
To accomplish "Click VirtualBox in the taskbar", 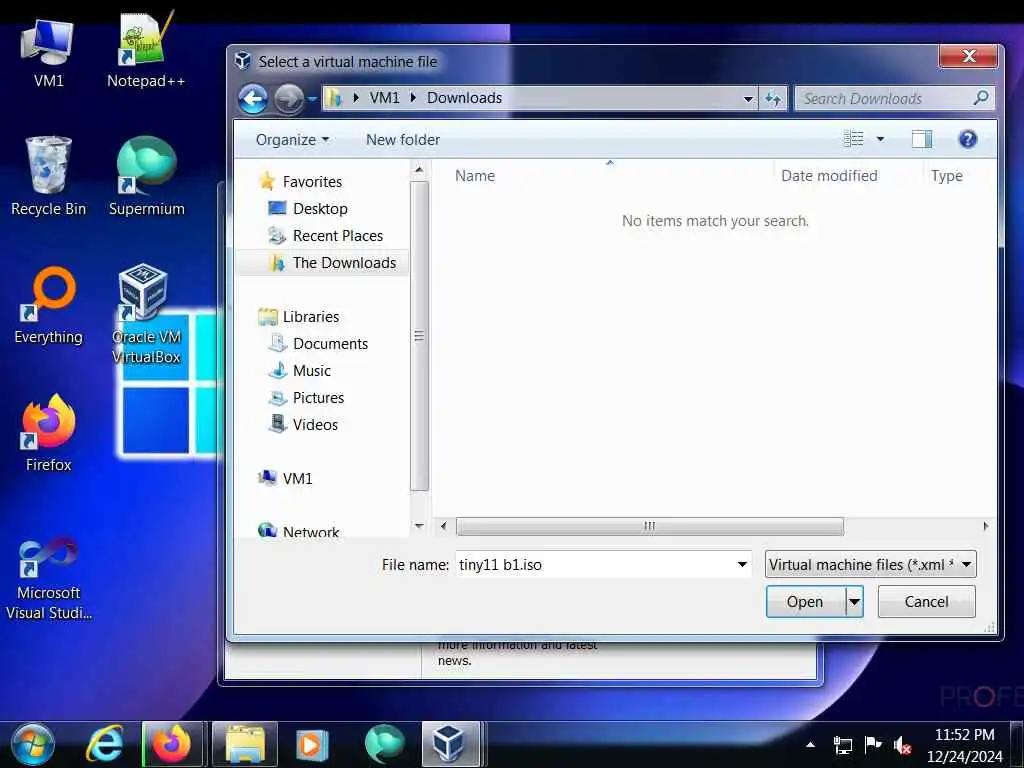I will click(x=451, y=744).
